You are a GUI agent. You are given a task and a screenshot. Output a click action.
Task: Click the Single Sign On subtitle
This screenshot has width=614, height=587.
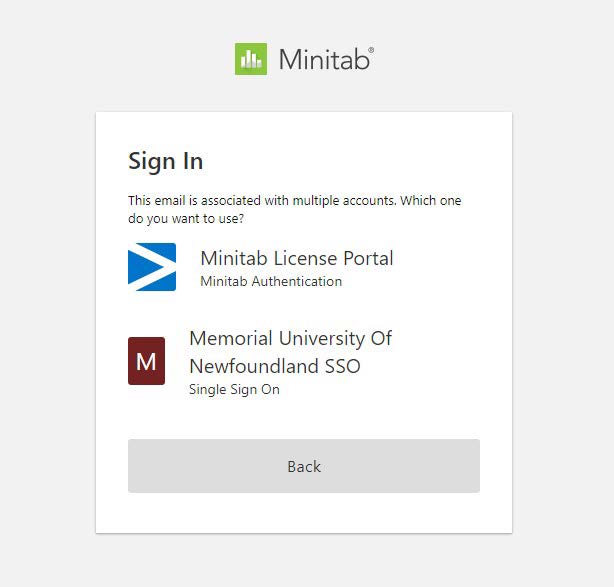pyautogui.click(x=234, y=389)
